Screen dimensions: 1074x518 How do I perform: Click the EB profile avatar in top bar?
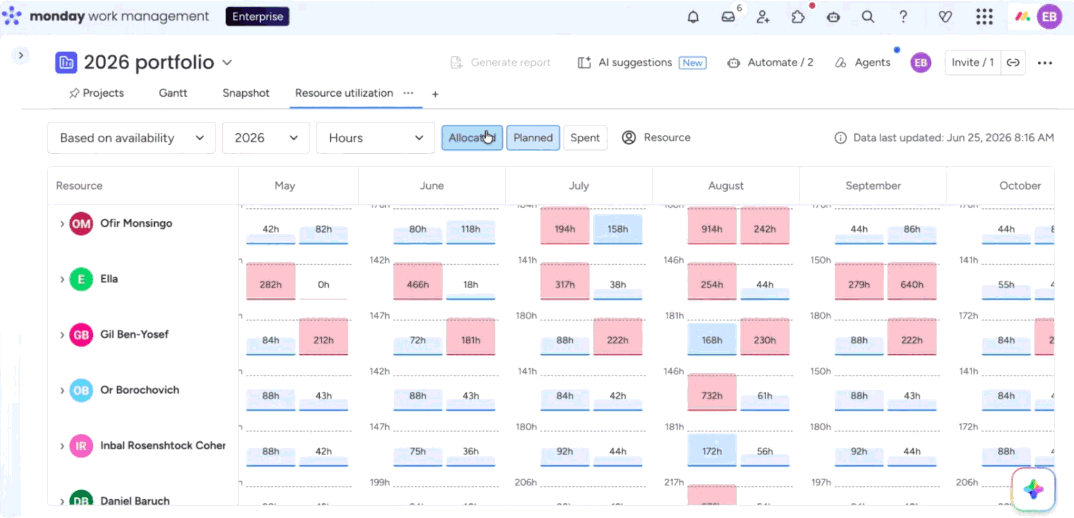[x=1049, y=17]
